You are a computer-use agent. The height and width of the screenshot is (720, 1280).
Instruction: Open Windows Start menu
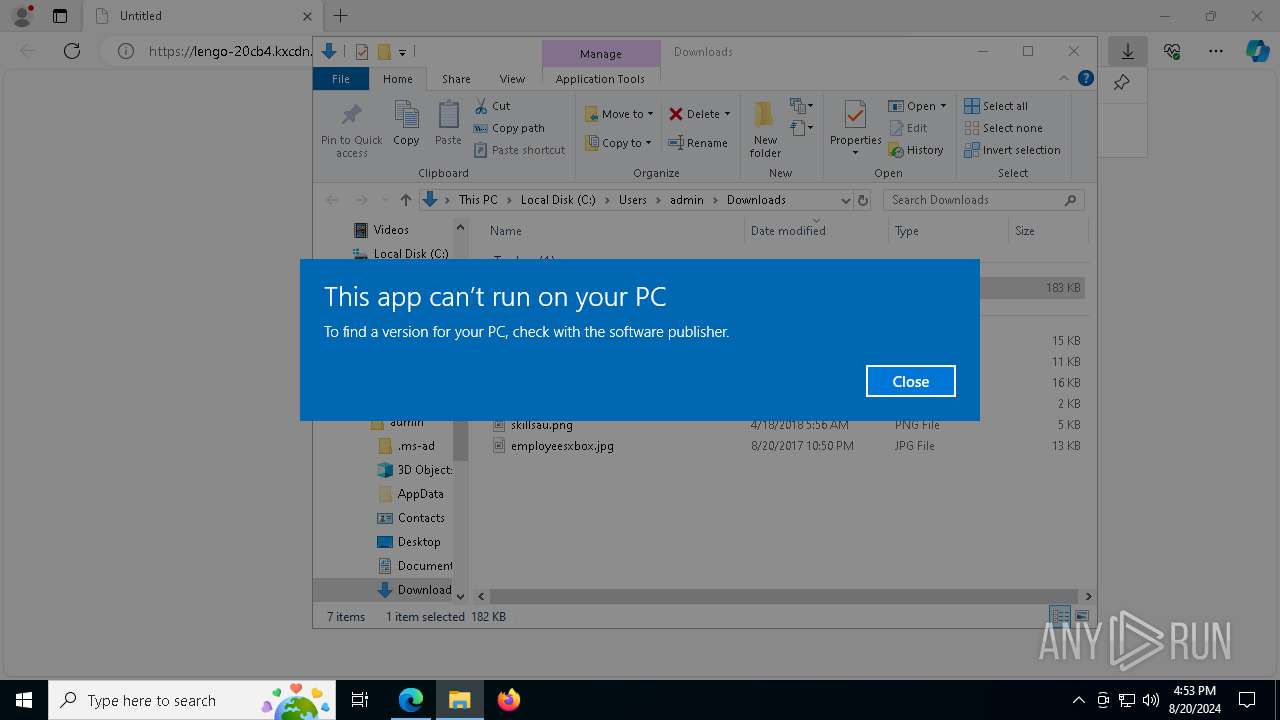pos(24,700)
